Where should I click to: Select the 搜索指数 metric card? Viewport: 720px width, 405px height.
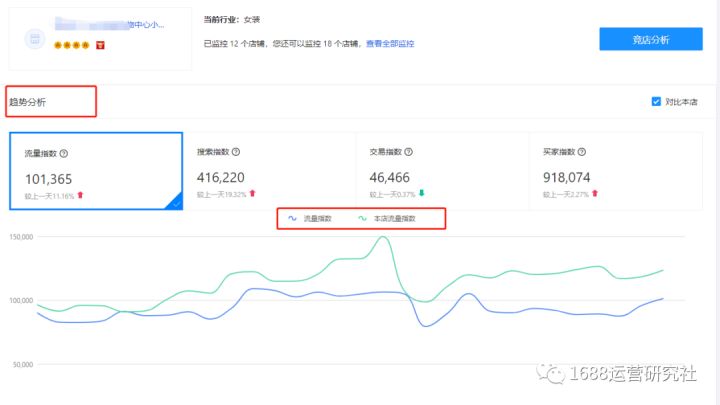[x=269, y=171]
